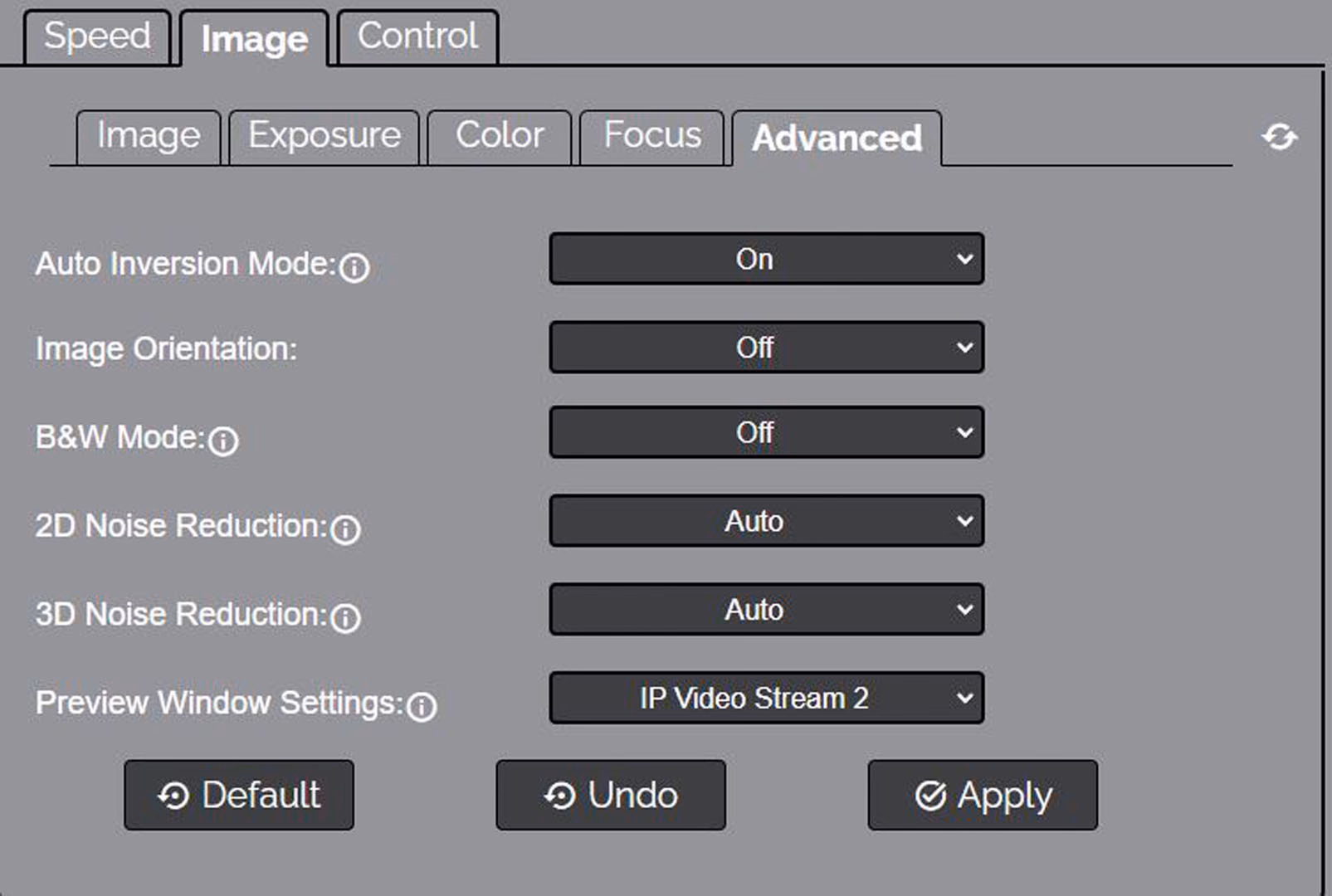Expand the B&W Mode dropdown
This screenshot has width=1332, height=896.
767,432
